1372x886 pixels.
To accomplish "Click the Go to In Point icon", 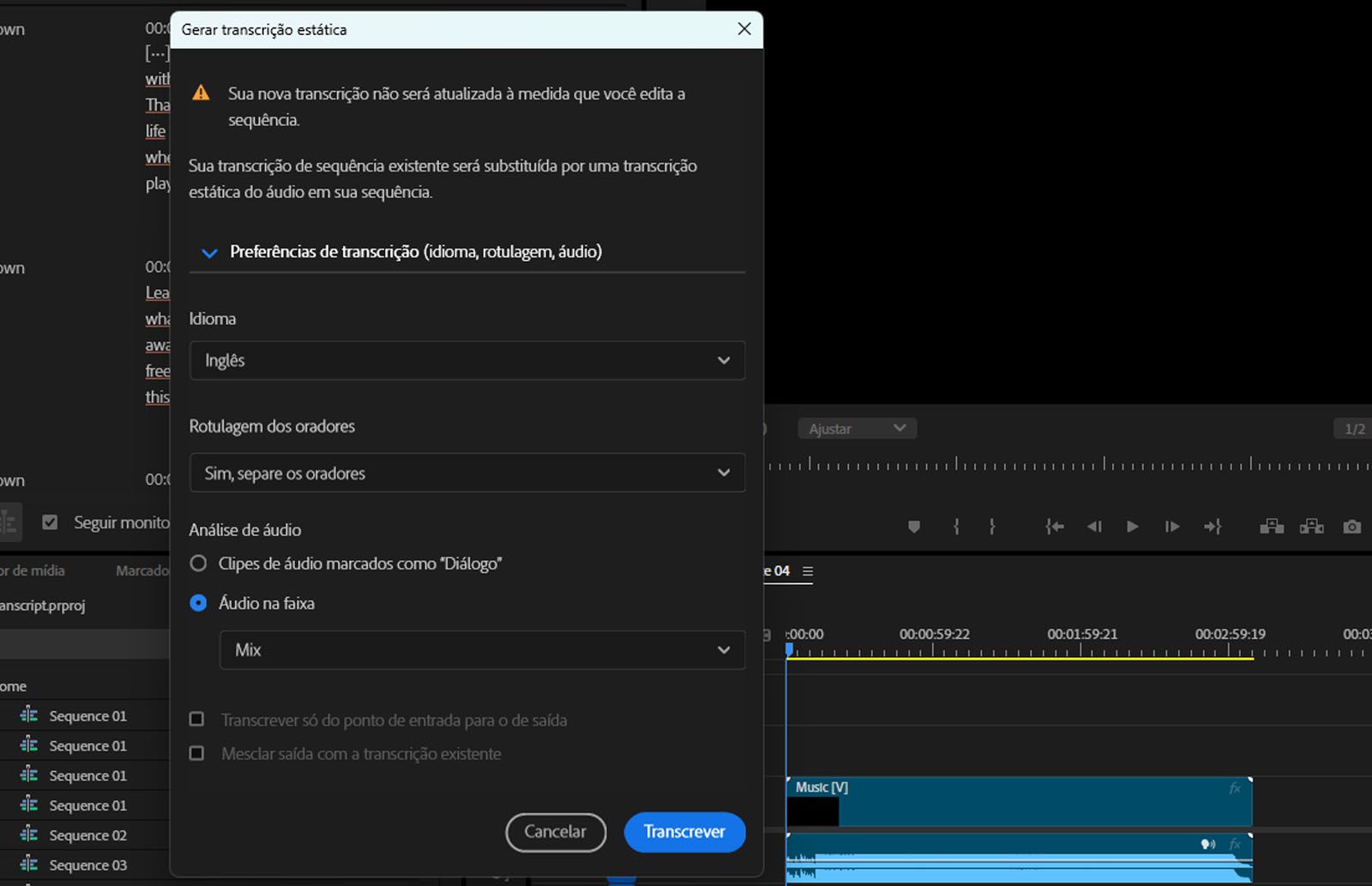I will click(1054, 527).
